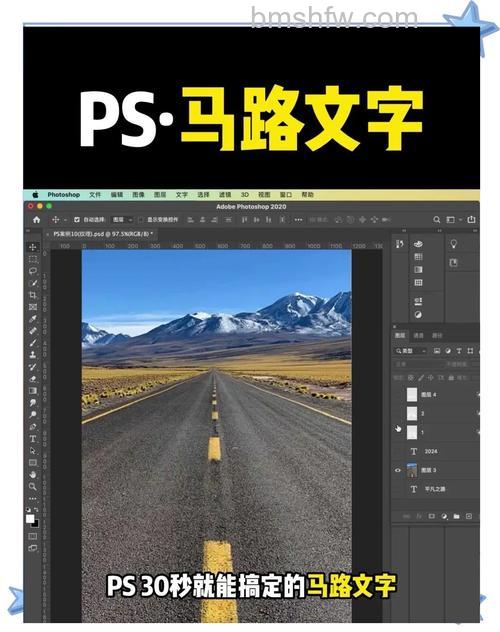
Task: Create new adjustment layer button
Action: click(x=444, y=516)
